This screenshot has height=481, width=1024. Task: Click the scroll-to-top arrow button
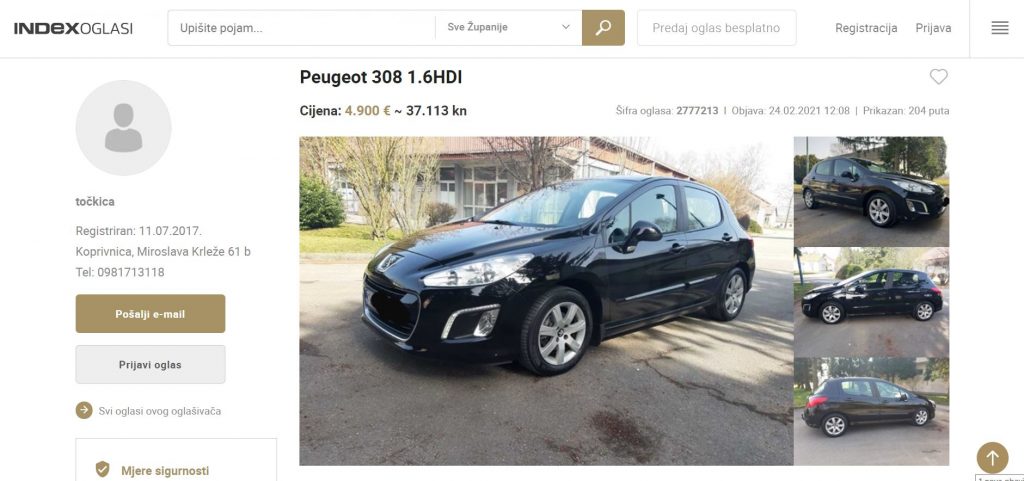tap(992, 458)
